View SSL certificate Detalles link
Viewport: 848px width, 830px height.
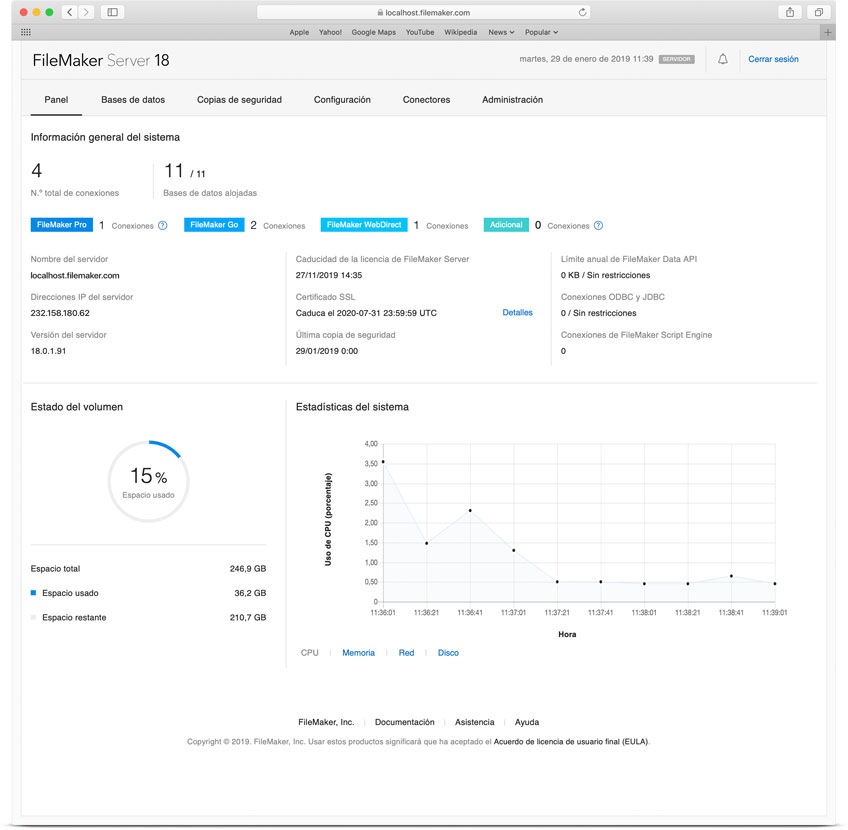(x=517, y=313)
